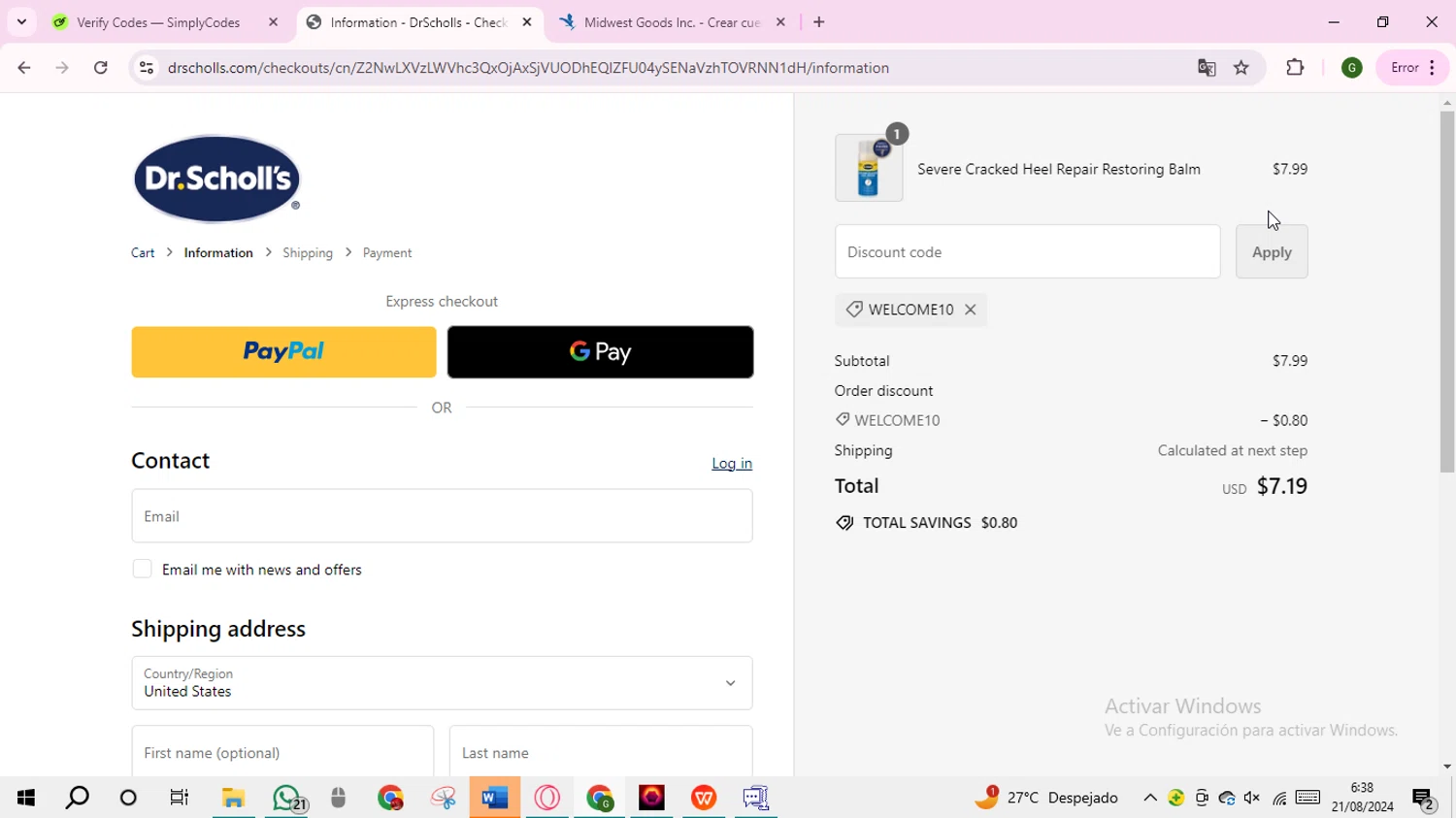Open the Windows Start menu

26,798
